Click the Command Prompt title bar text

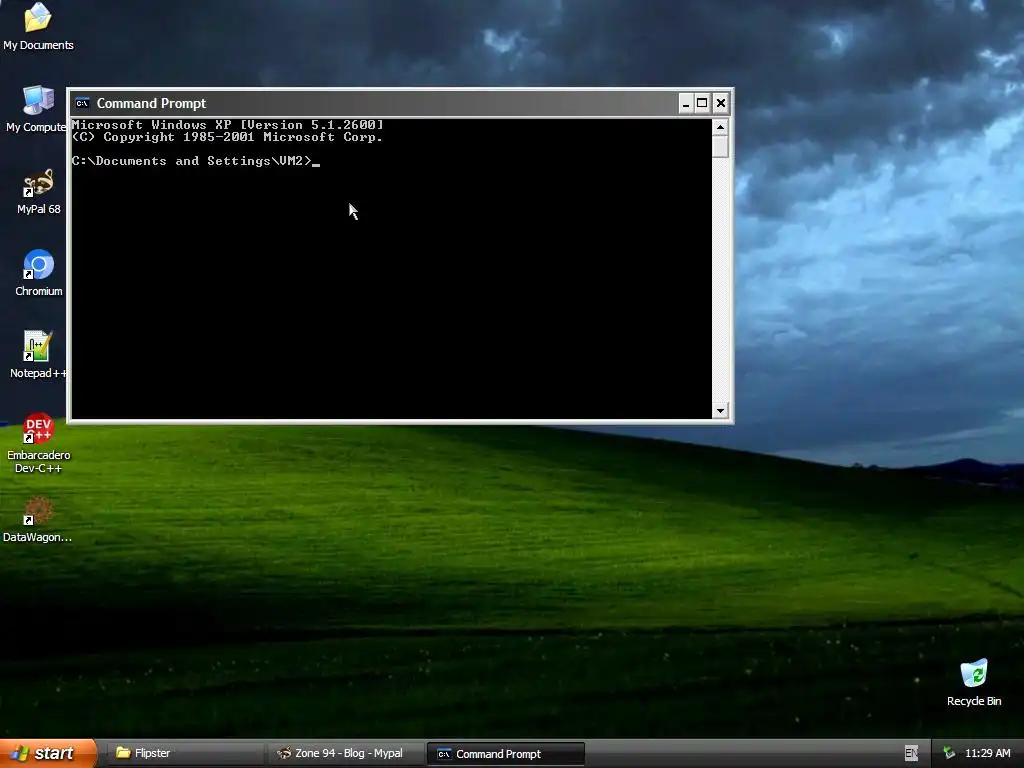151,103
